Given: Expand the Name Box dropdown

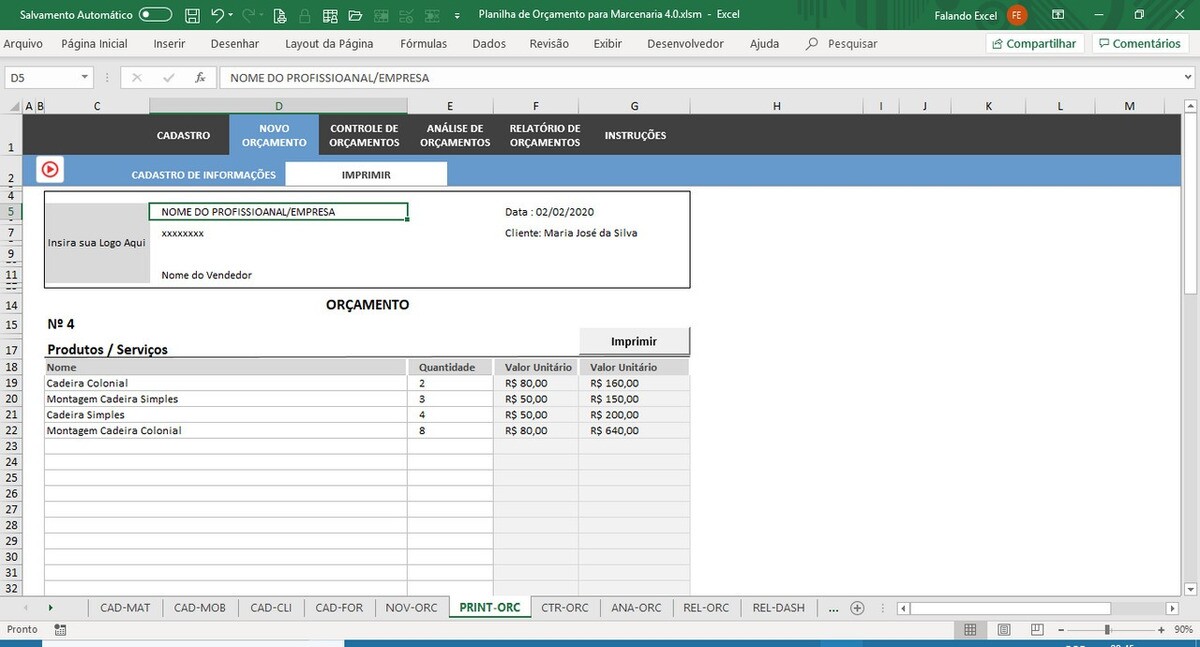Looking at the screenshot, I should pyautogui.click(x=84, y=78).
